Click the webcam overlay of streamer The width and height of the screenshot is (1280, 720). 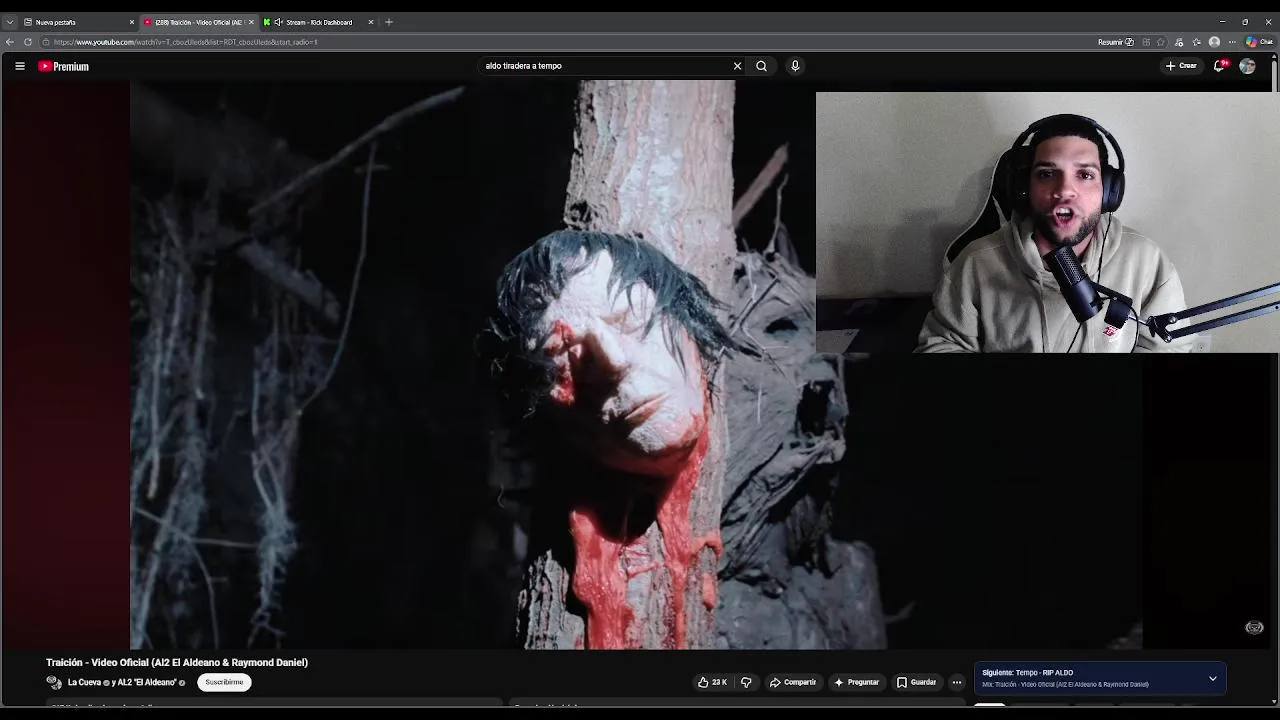(1047, 222)
